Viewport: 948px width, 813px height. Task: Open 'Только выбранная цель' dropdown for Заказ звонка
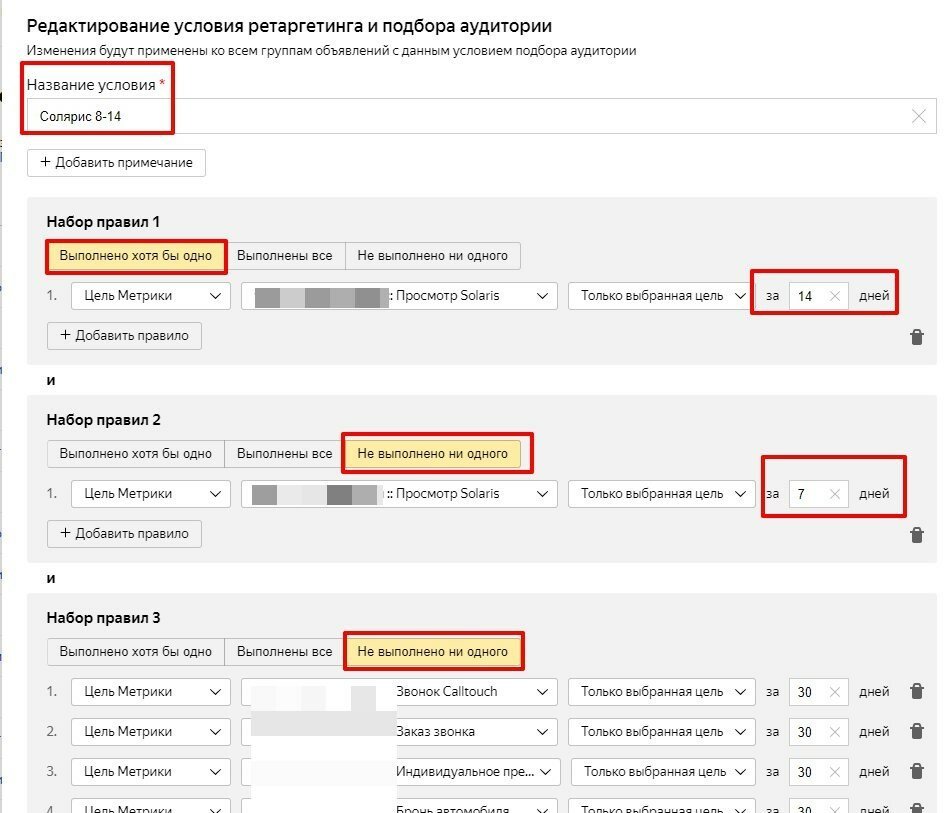click(x=661, y=731)
